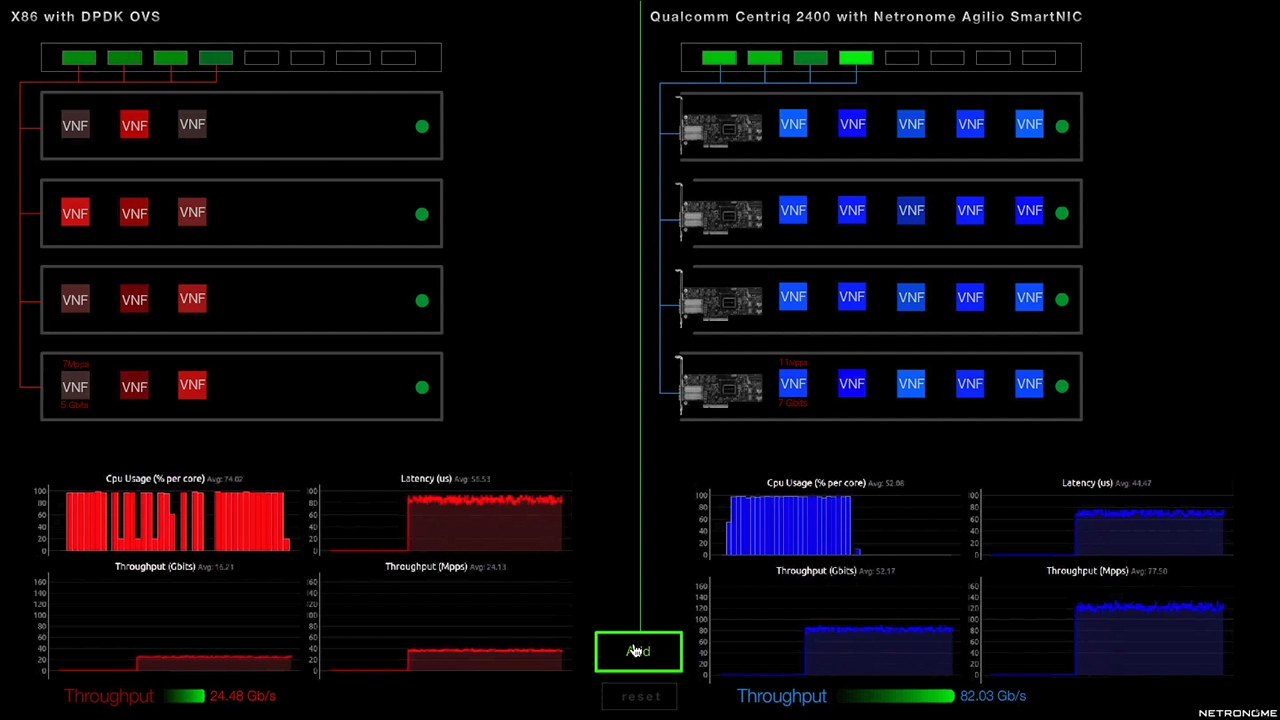Screen dimensions: 1280x720
Task: Select the middle VNF icon in the second X86 server
Action: pyautogui.click(x=134, y=212)
